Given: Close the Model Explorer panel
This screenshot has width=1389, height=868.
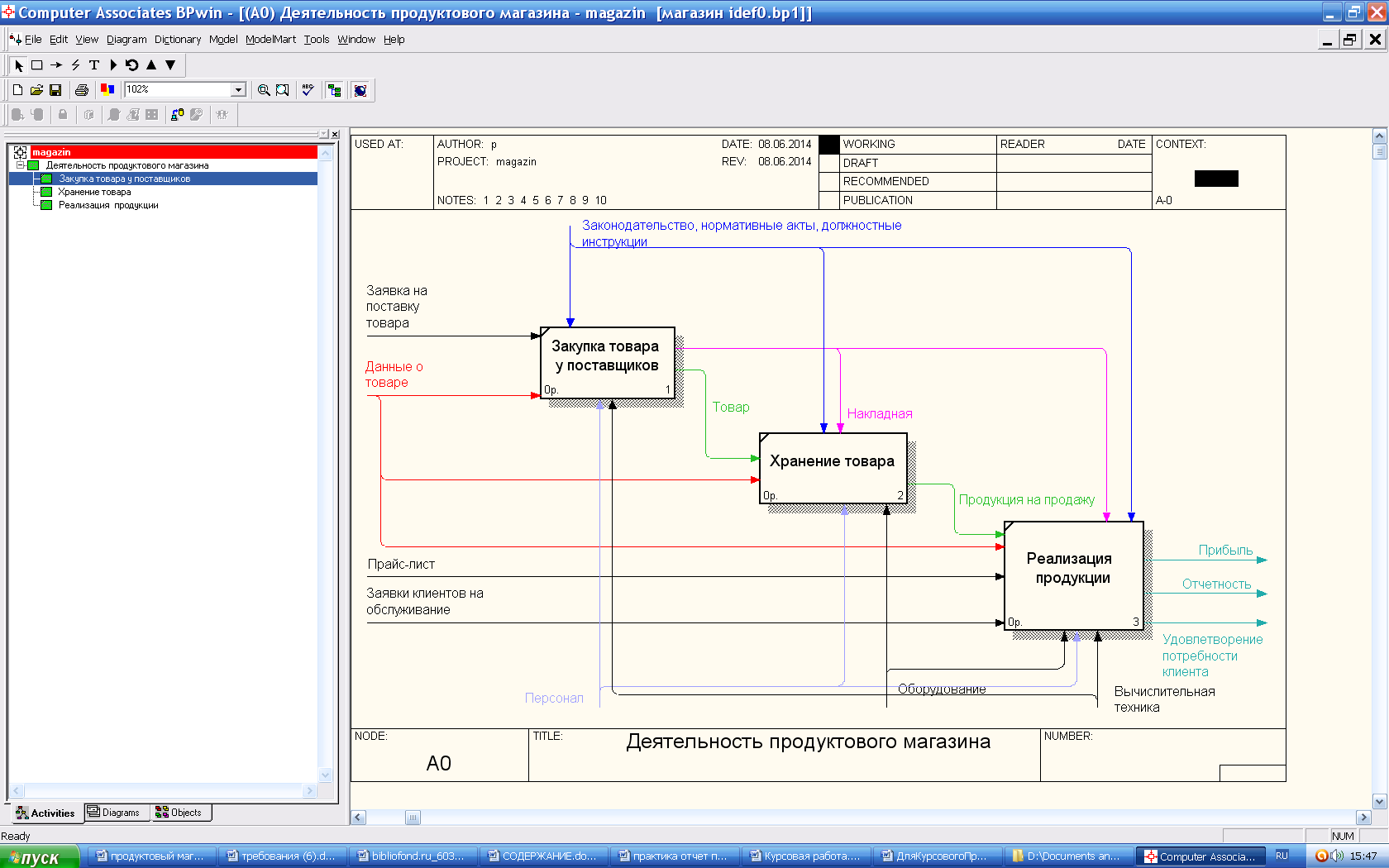Looking at the screenshot, I should pos(335,134).
